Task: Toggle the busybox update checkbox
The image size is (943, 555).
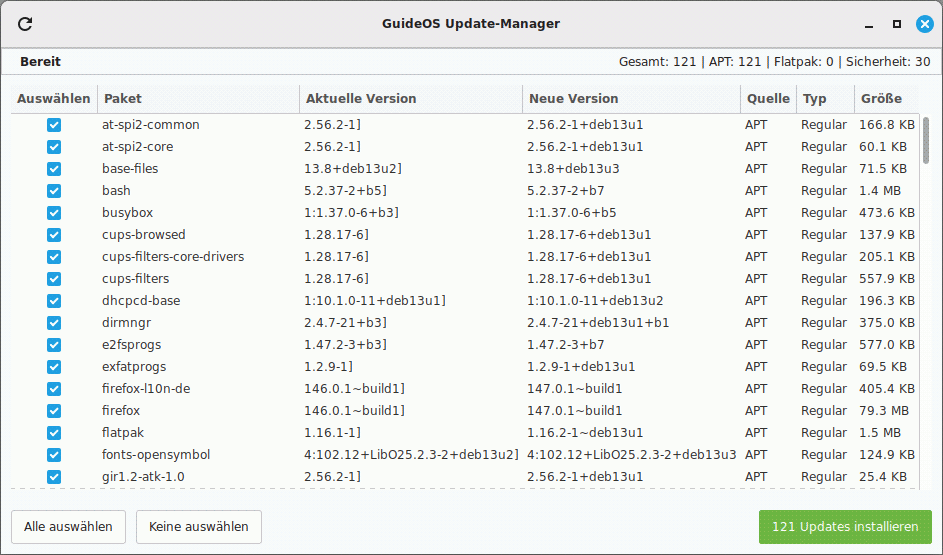Action: 54,213
